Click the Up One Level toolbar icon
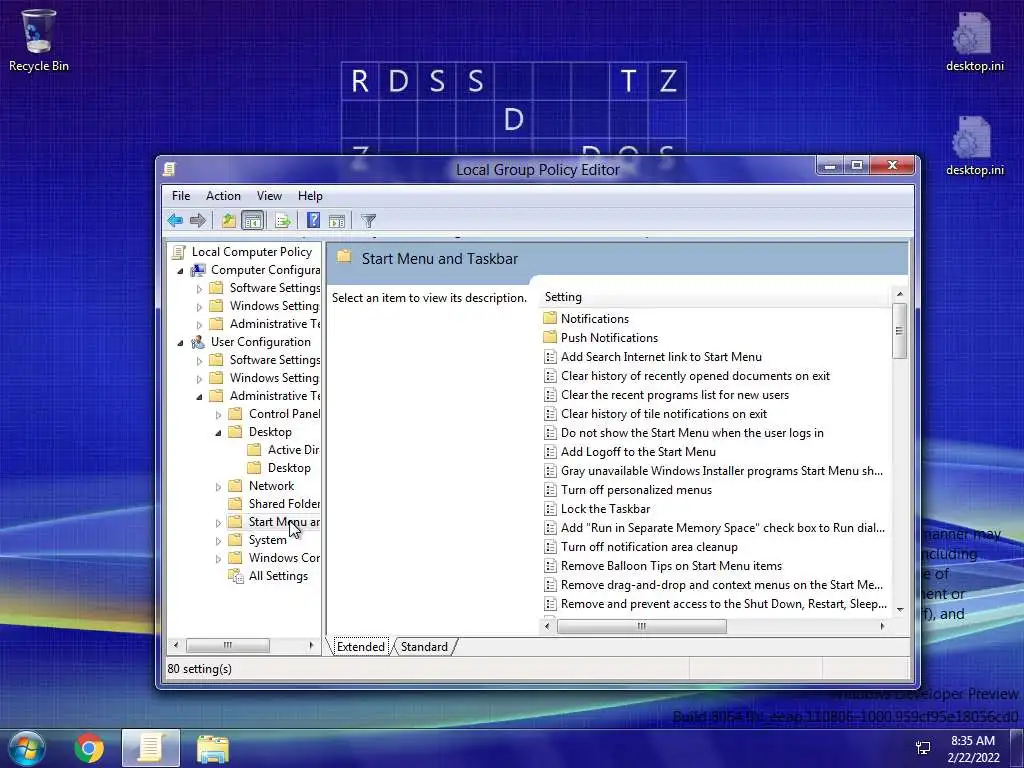Screen dimensions: 1024x768 click(228, 221)
